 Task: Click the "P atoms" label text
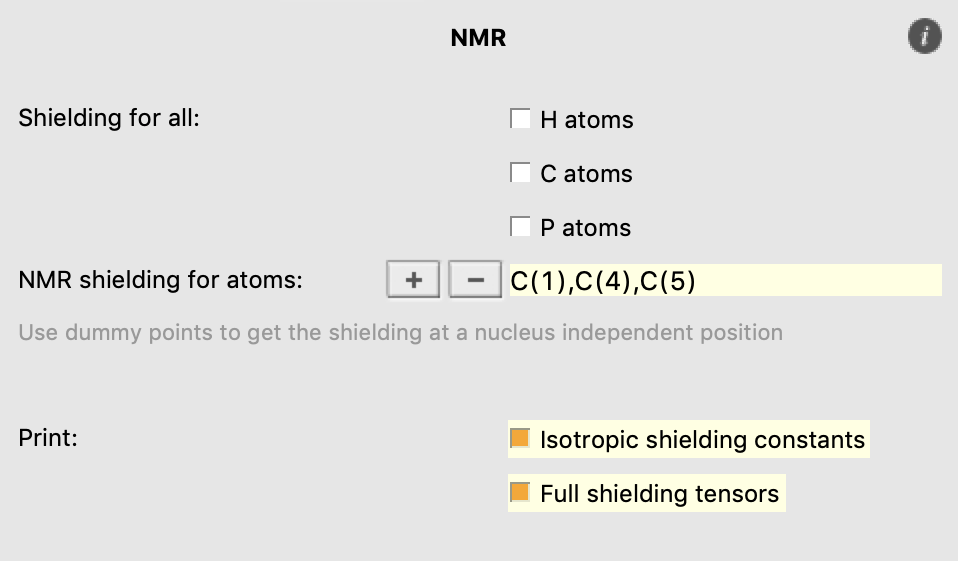pos(585,228)
